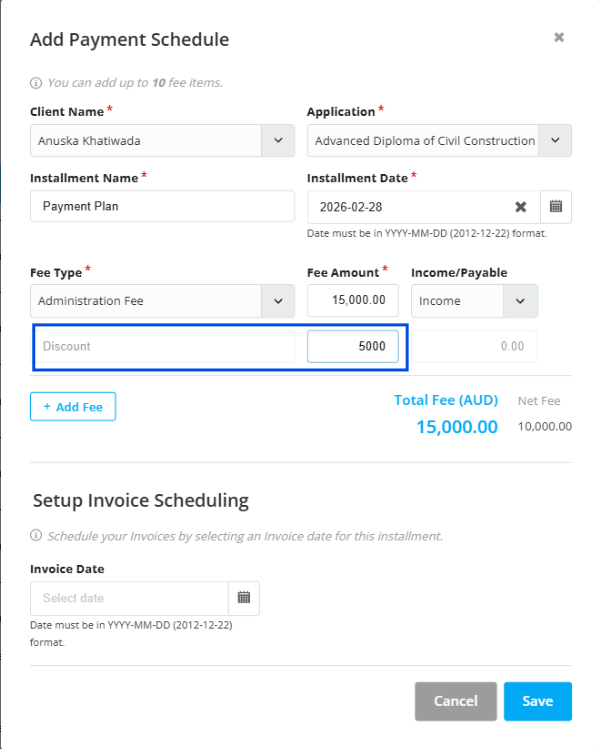The height and width of the screenshot is (749, 600).
Task: Open the Income/Payable dropdown
Action: pyautogui.click(x=520, y=301)
